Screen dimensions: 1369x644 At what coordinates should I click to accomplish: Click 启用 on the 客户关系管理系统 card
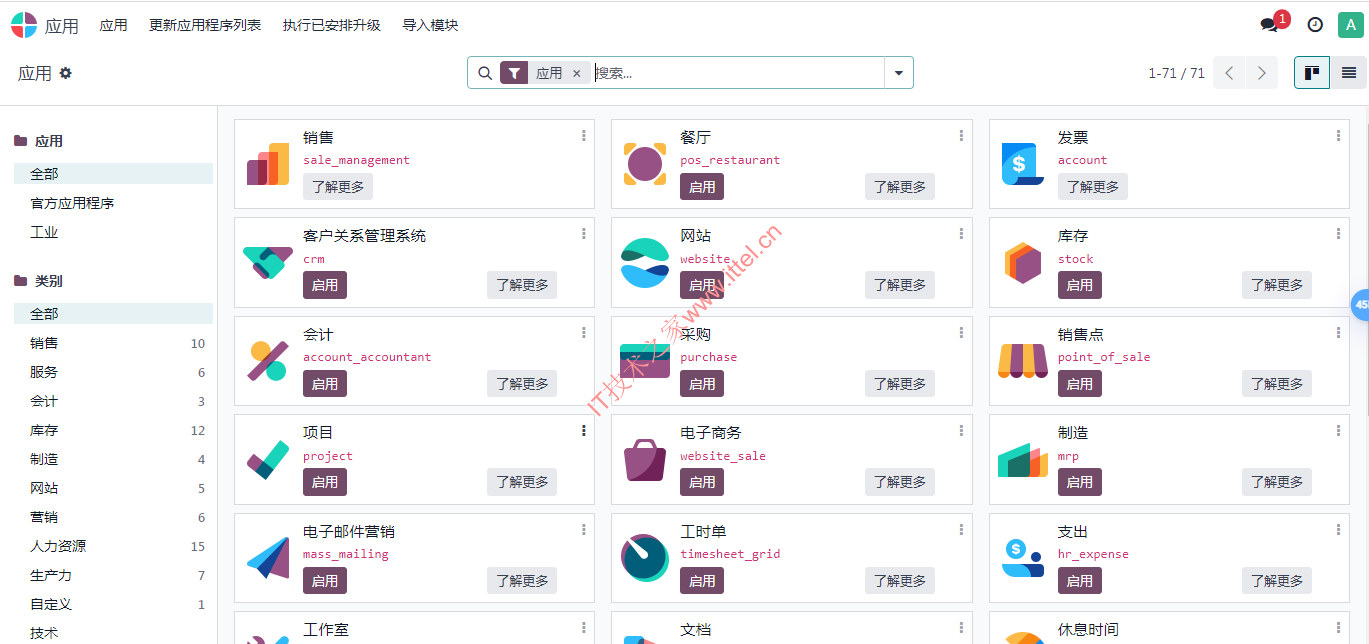(x=325, y=285)
